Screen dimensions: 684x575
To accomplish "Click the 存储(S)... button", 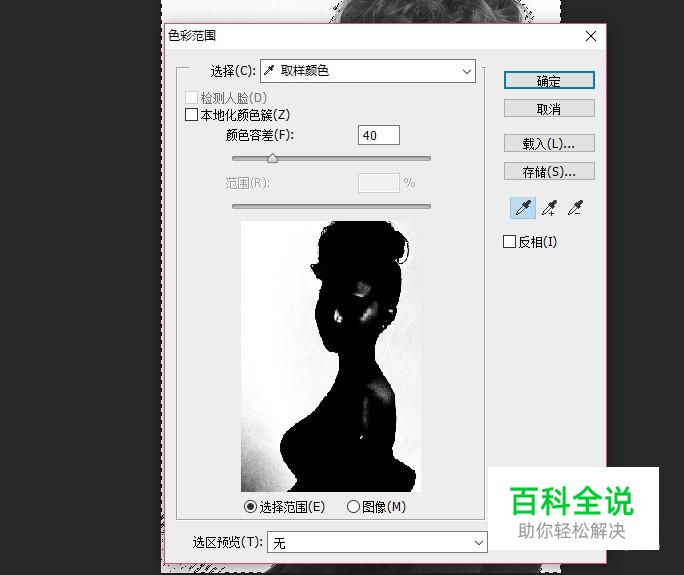I will click(549, 171).
